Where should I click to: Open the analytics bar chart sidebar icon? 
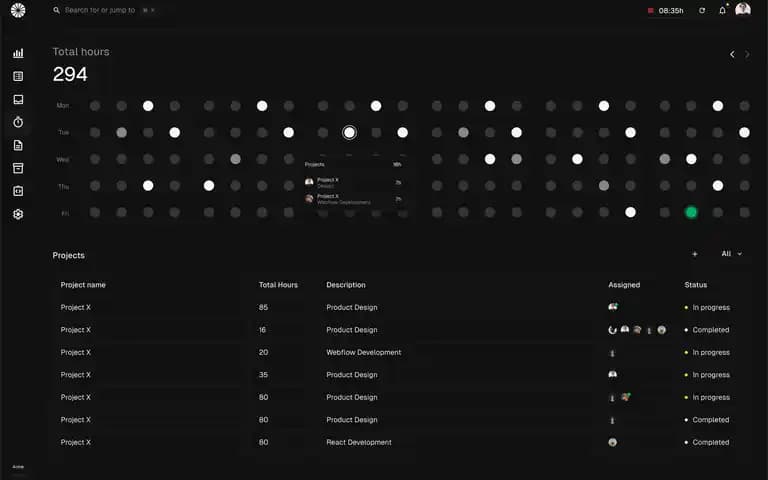(x=18, y=53)
